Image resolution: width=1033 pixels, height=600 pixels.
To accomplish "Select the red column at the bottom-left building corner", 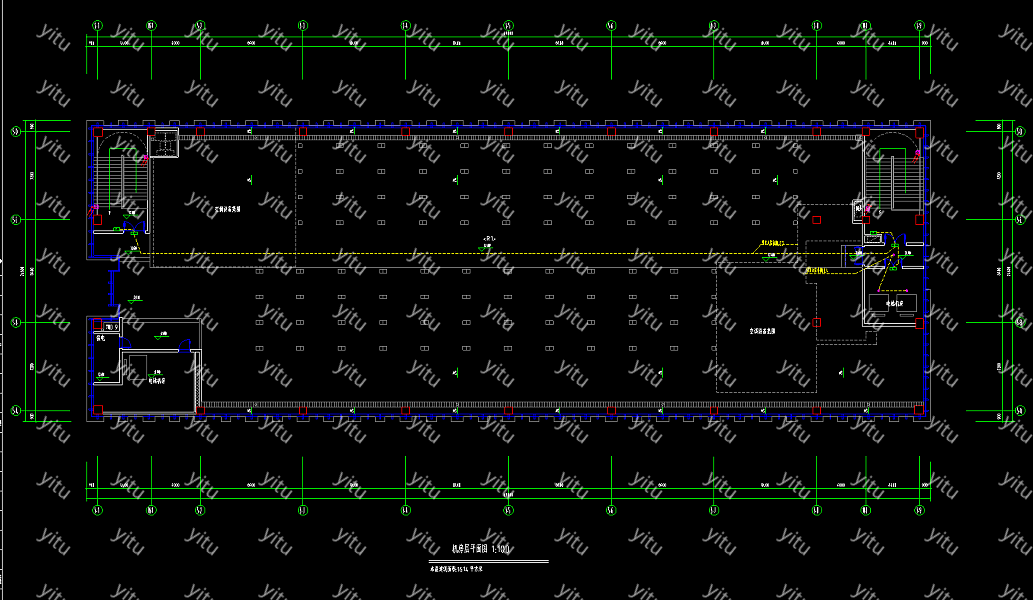I will click(x=98, y=410).
